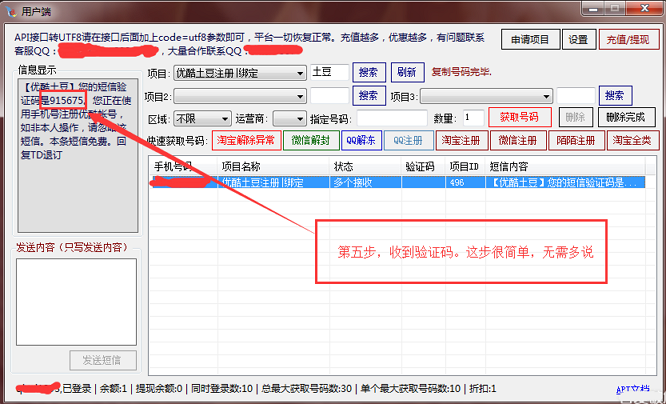Click 提现余额:0 in status bar
This screenshot has width=666, height=404.
coord(159,389)
